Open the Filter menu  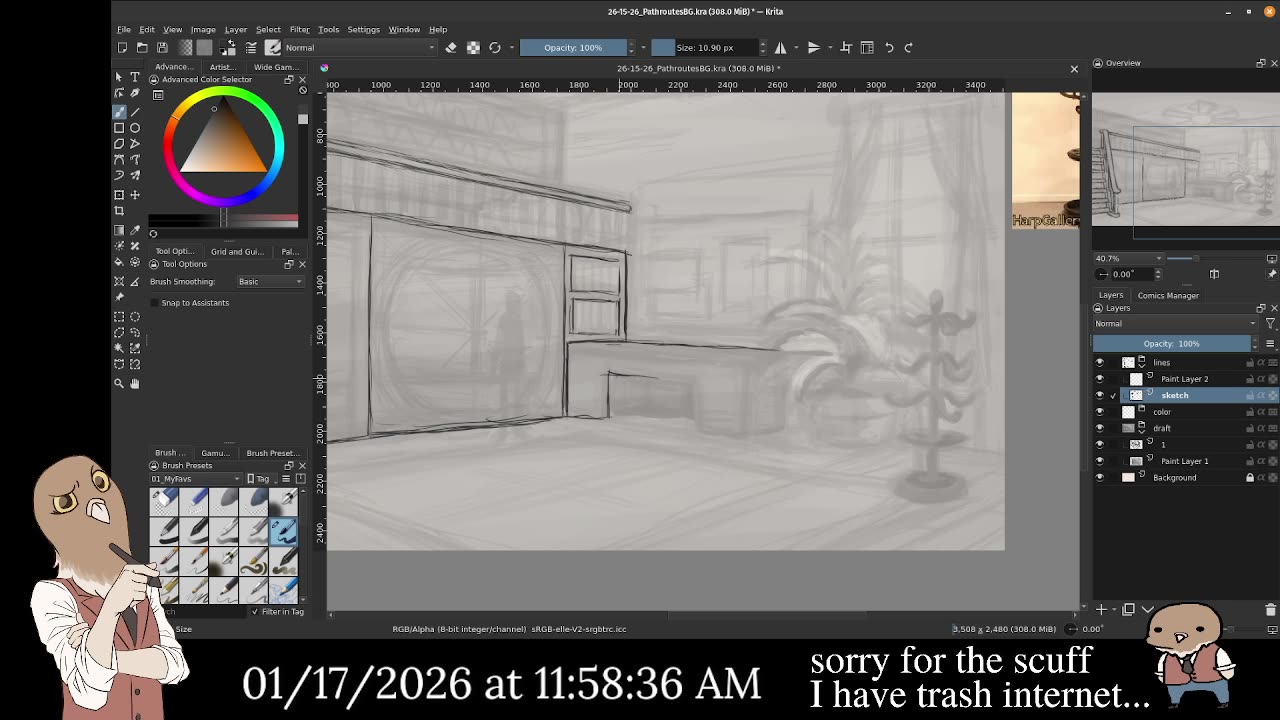[x=299, y=29]
